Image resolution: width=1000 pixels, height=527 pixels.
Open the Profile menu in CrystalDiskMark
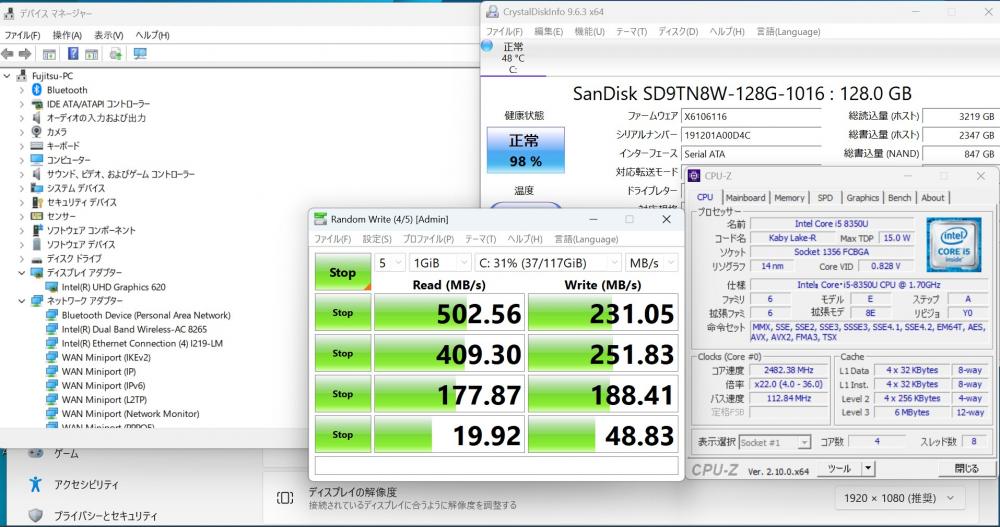point(428,239)
